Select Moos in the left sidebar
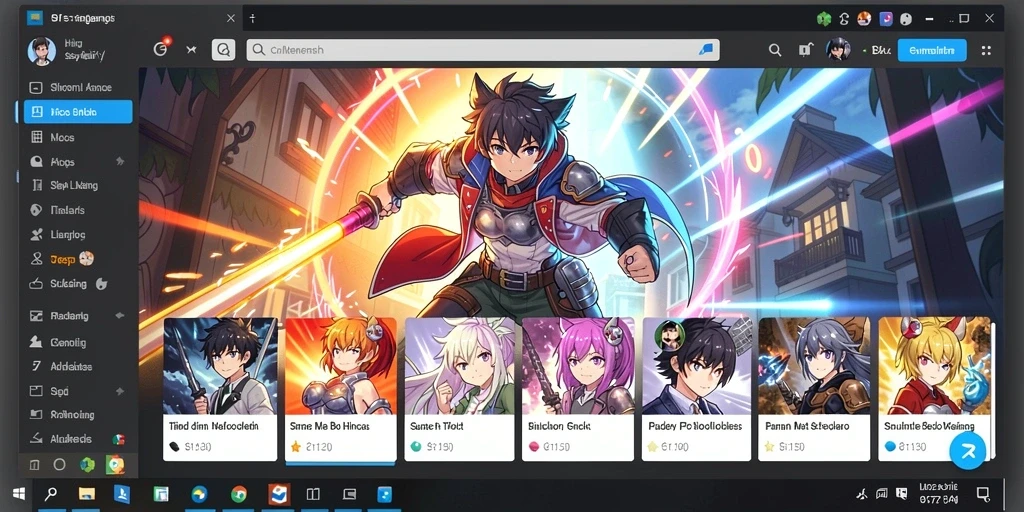Screen dimensions: 1024x512 [78, 137]
